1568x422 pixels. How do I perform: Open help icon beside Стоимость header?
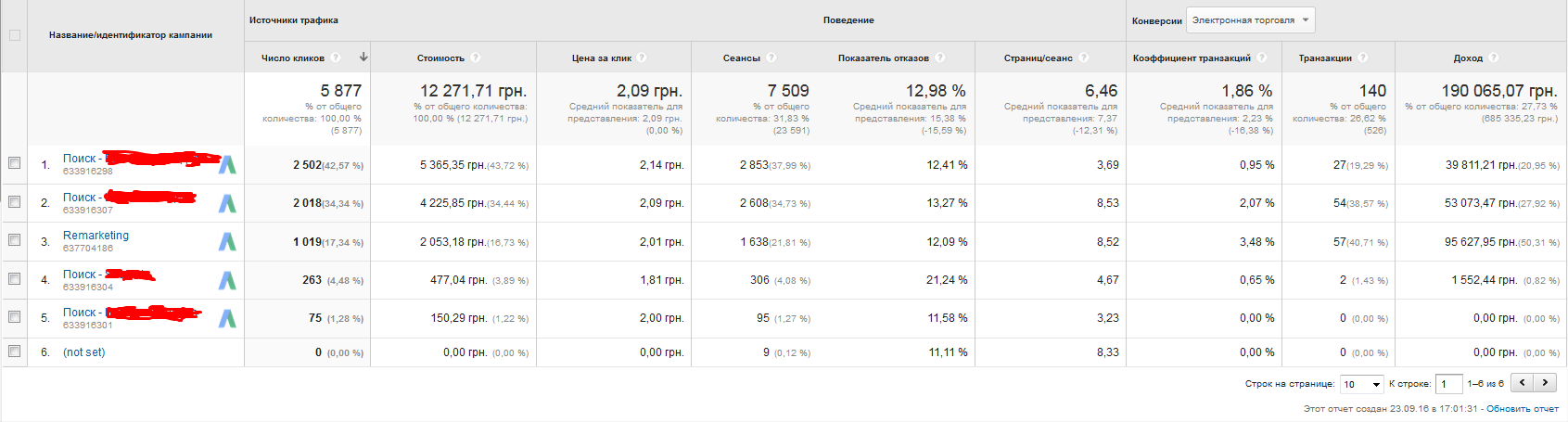[x=475, y=58]
